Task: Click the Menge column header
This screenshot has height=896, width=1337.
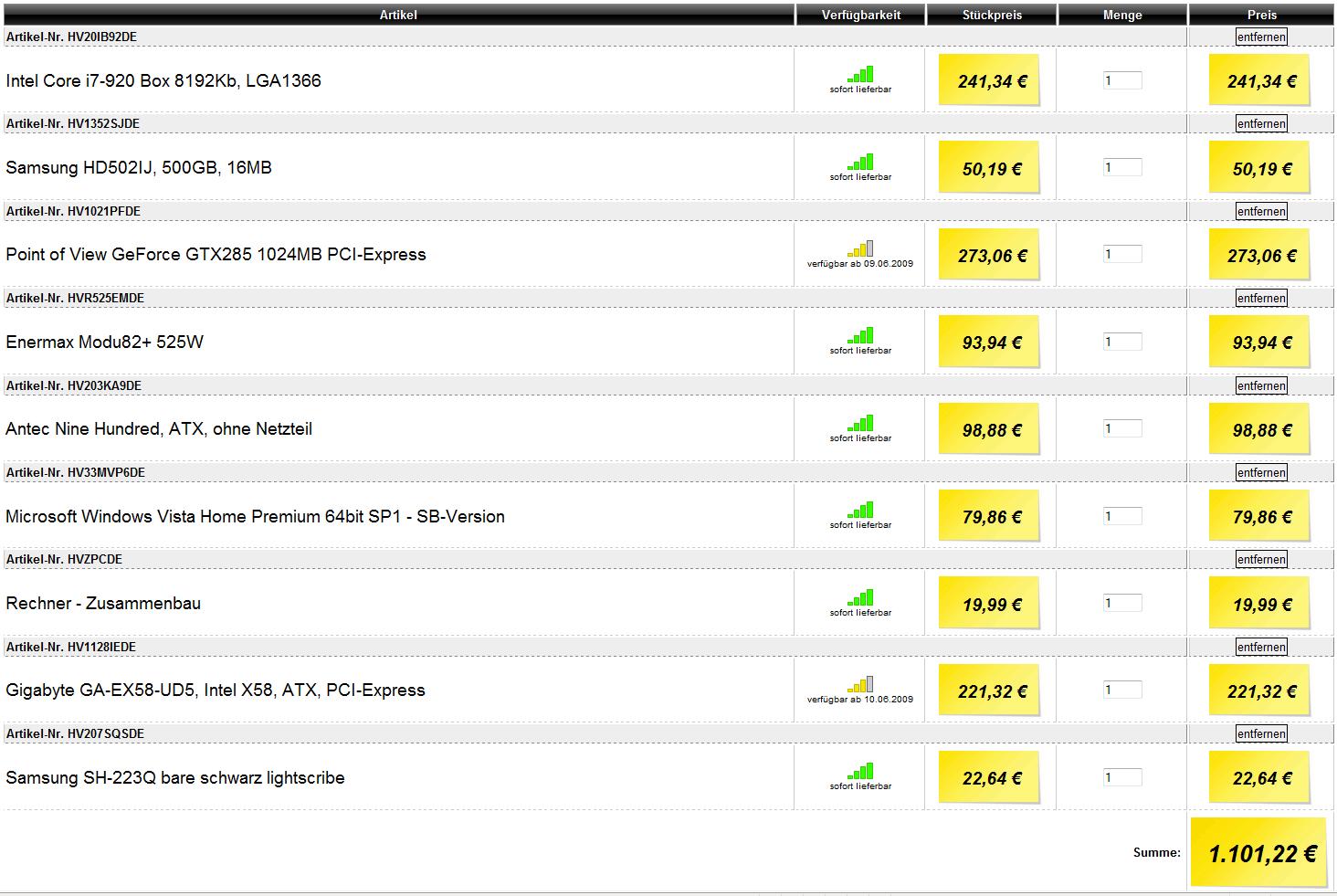Action: (1122, 15)
